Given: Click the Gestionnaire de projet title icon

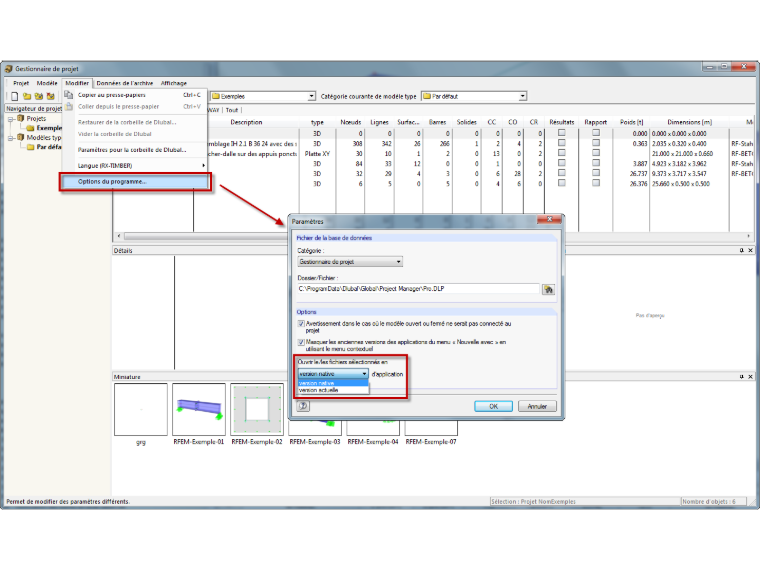Looking at the screenshot, I should click(x=8, y=69).
